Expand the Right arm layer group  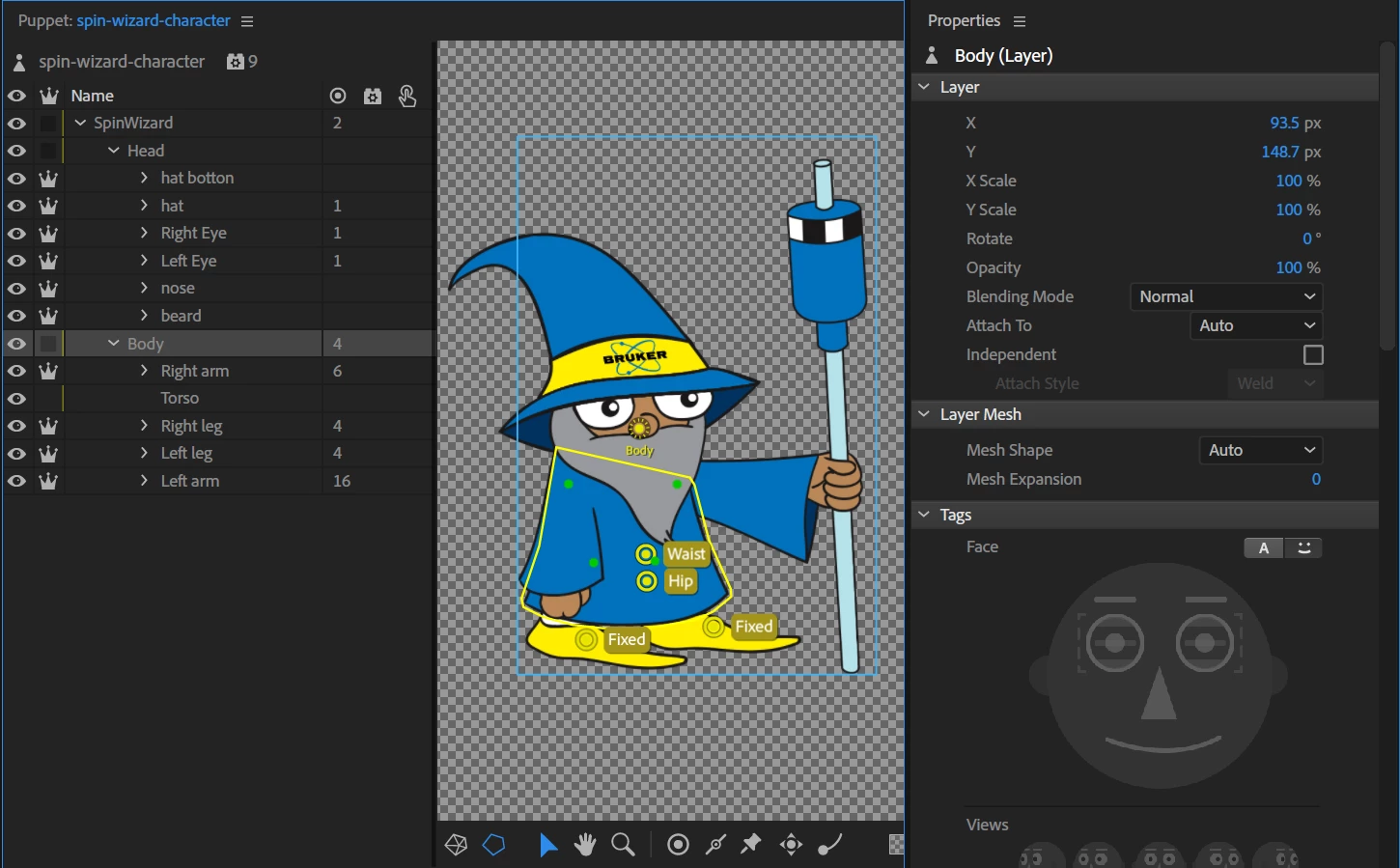pos(144,371)
